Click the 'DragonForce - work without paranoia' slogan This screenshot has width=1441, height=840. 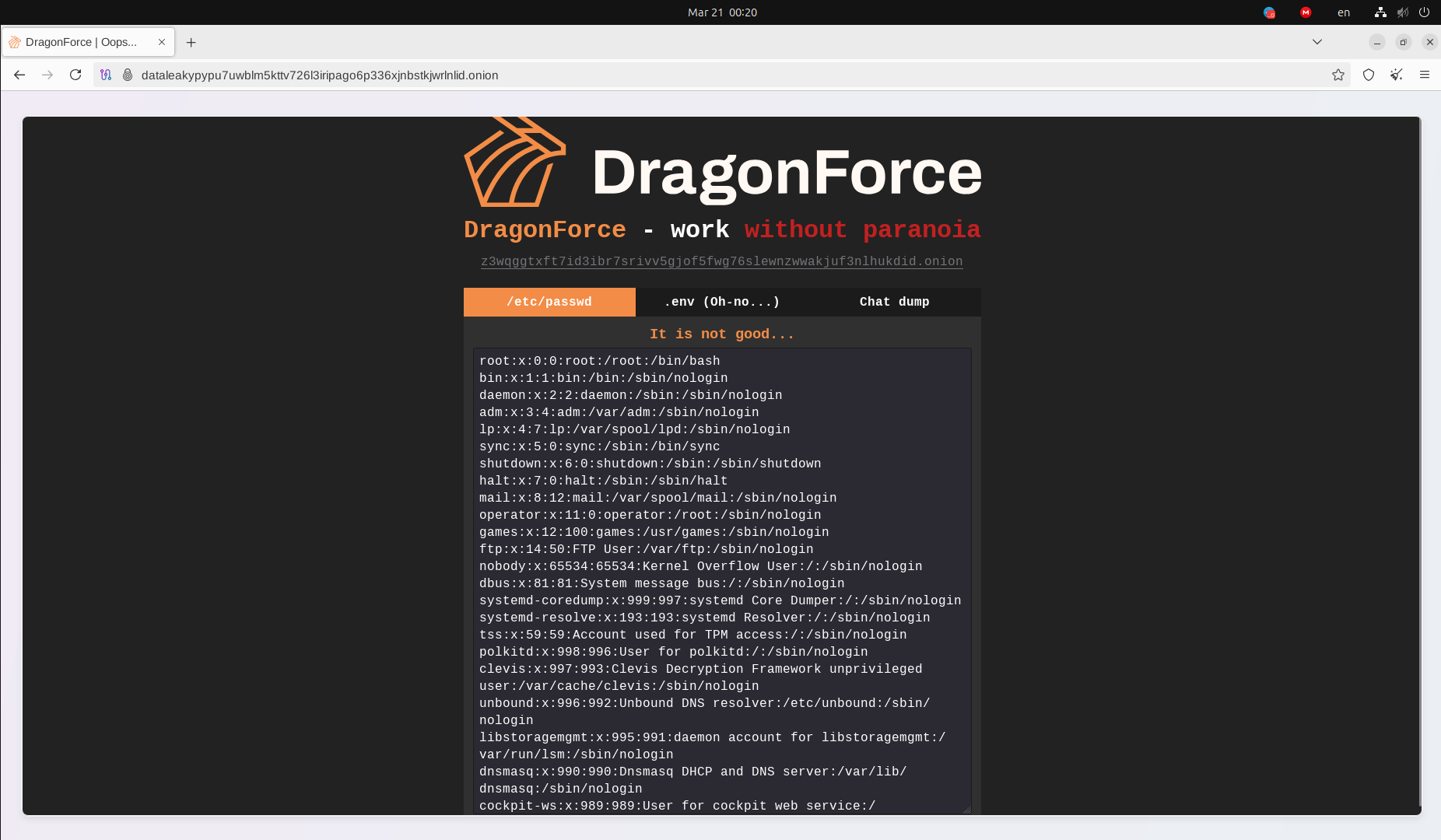722,229
